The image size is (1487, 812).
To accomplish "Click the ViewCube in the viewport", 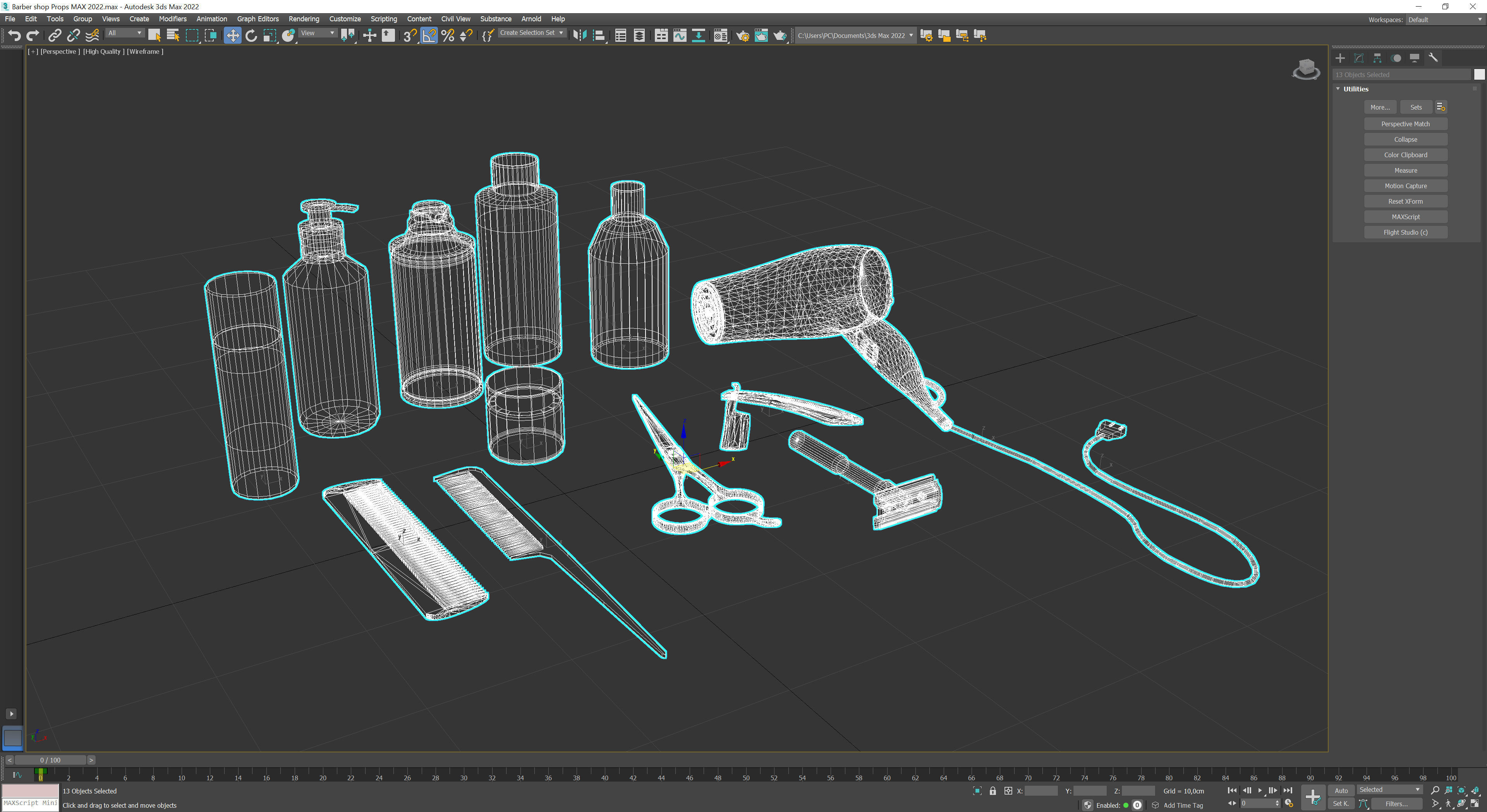I will tap(1306, 69).
